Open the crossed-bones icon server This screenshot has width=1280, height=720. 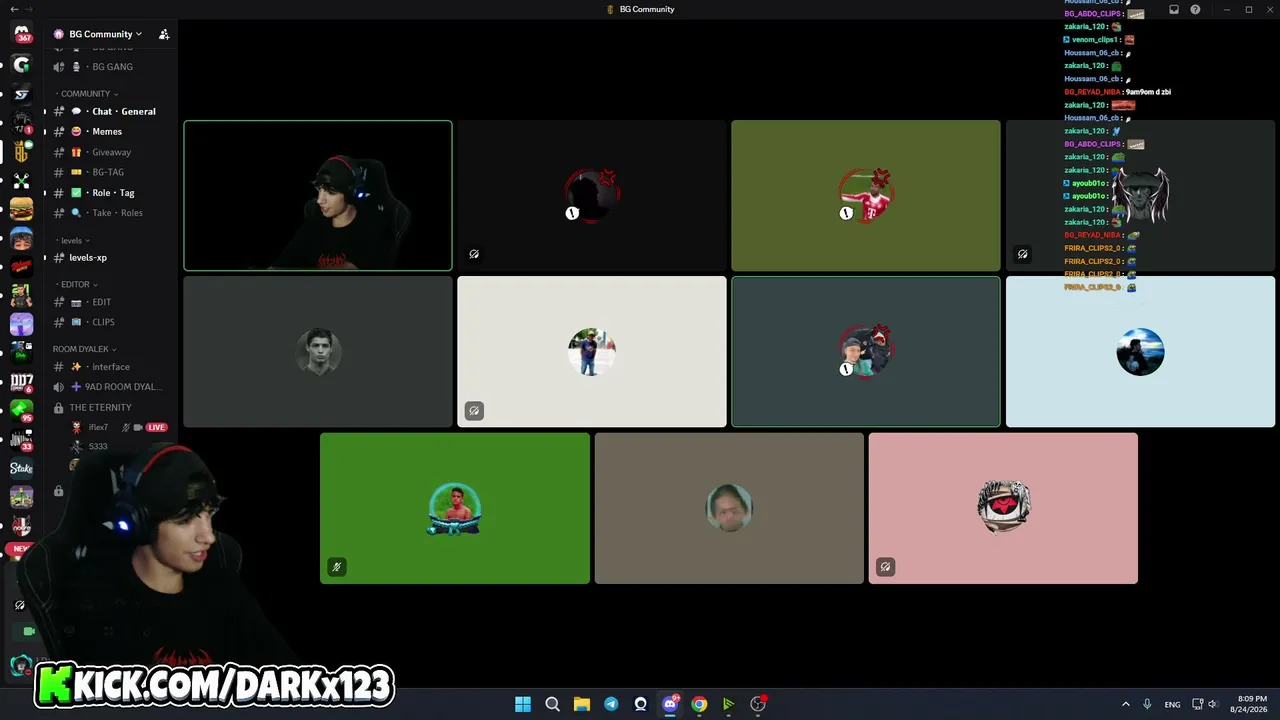point(22,180)
